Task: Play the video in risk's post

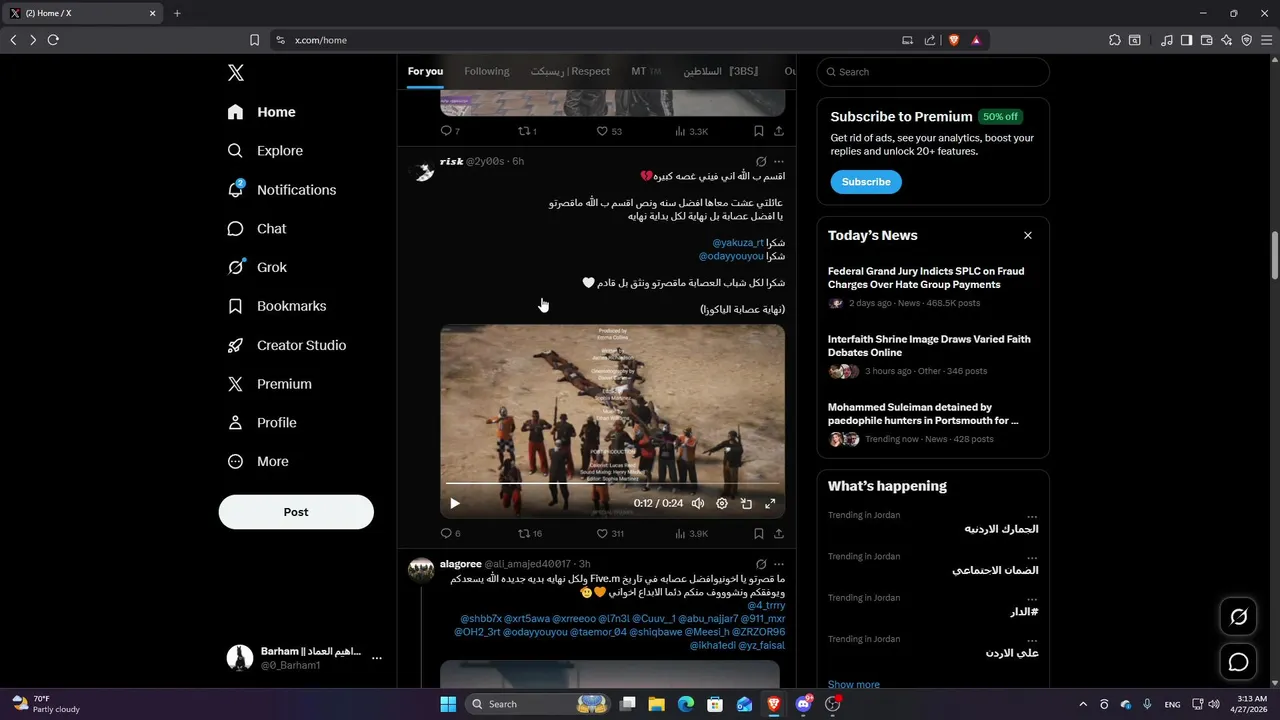Action: [x=455, y=504]
